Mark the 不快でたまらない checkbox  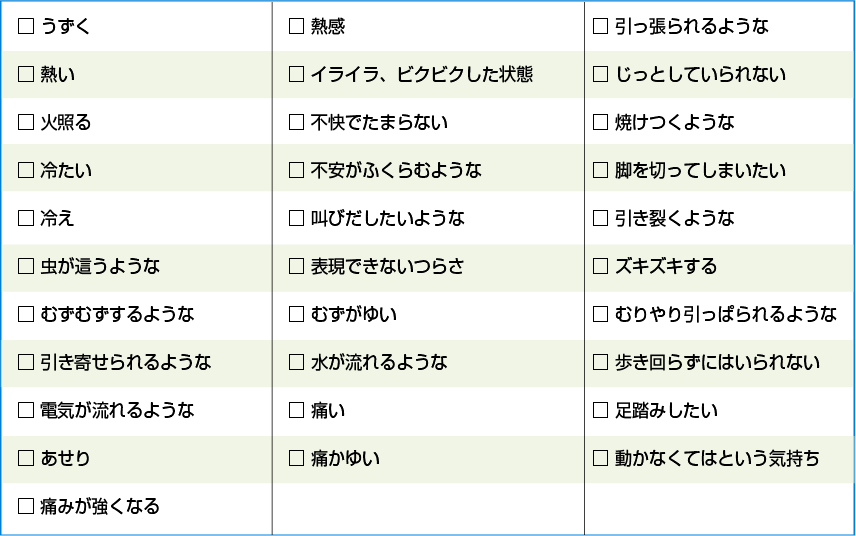click(296, 123)
